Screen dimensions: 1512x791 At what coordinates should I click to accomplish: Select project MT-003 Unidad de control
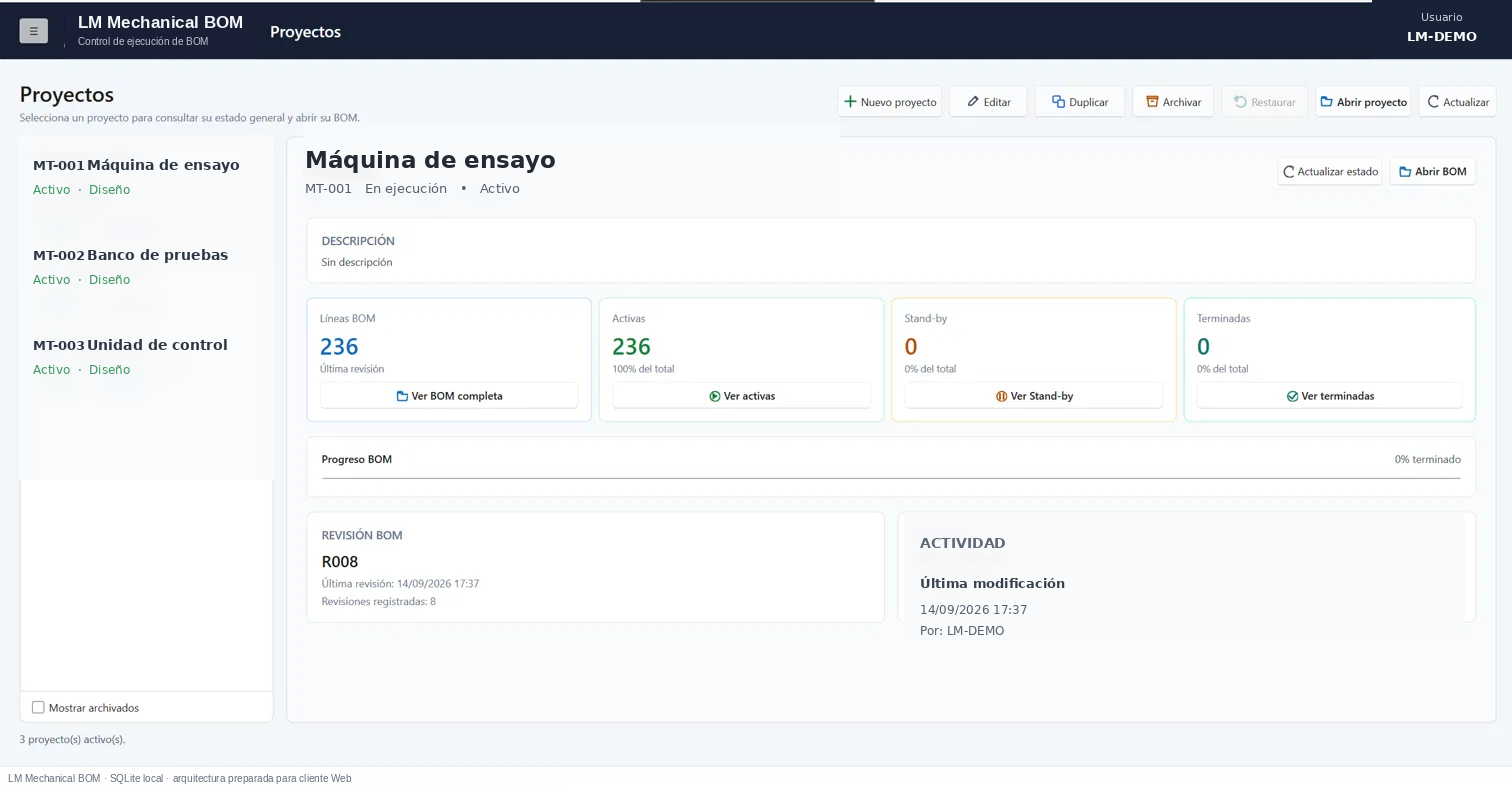point(146,356)
